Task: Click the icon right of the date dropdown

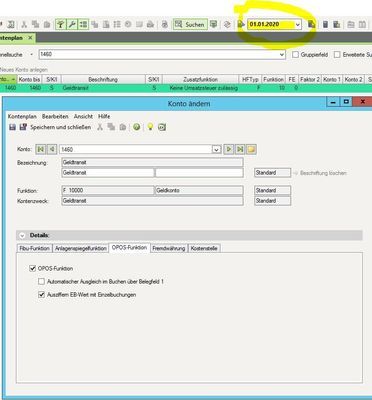Action: click(x=311, y=24)
